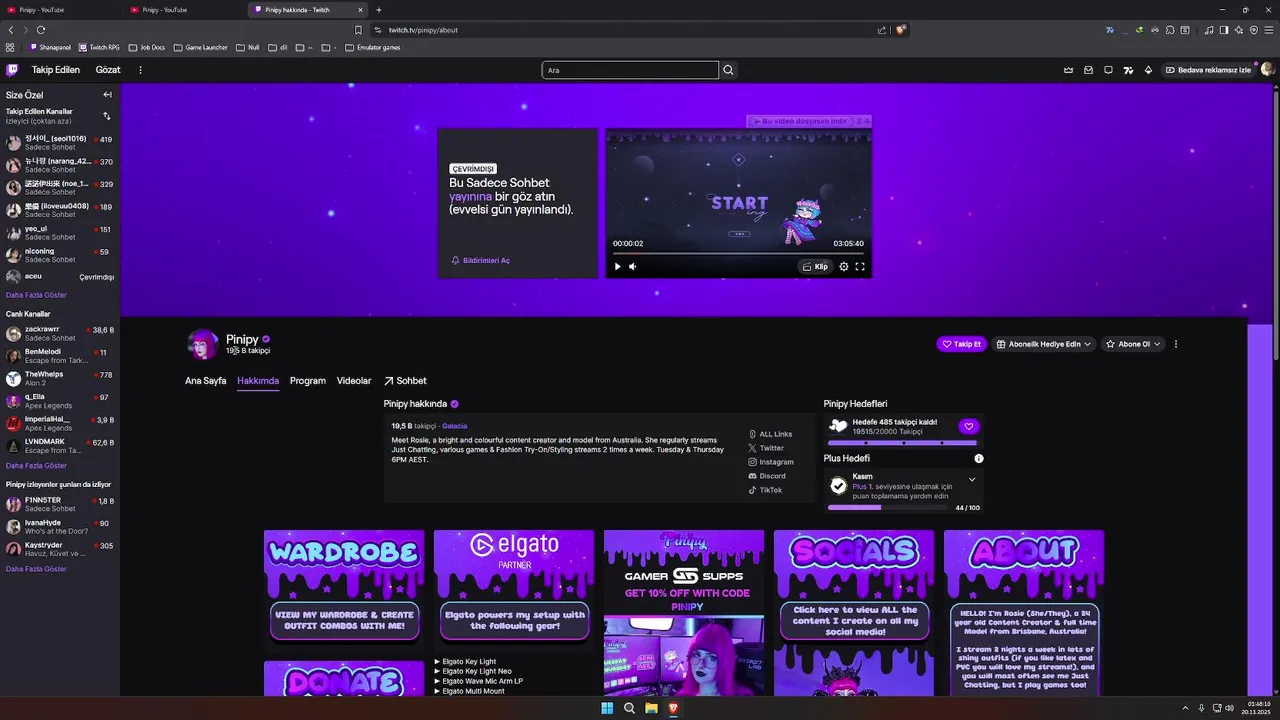The height and width of the screenshot is (720, 1280).
Task: Open the Twitter social link
Action: pyautogui.click(x=766, y=448)
